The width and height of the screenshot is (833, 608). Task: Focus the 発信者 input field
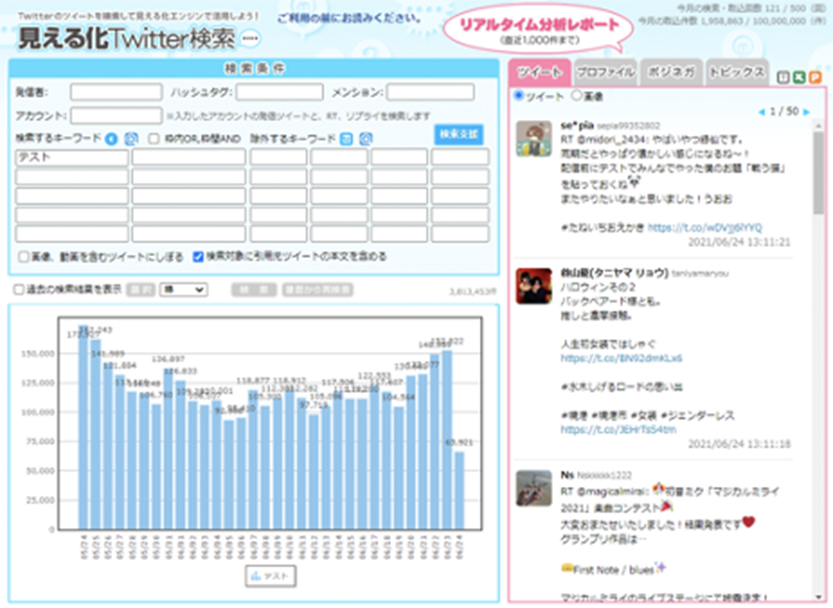[x=116, y=92]
